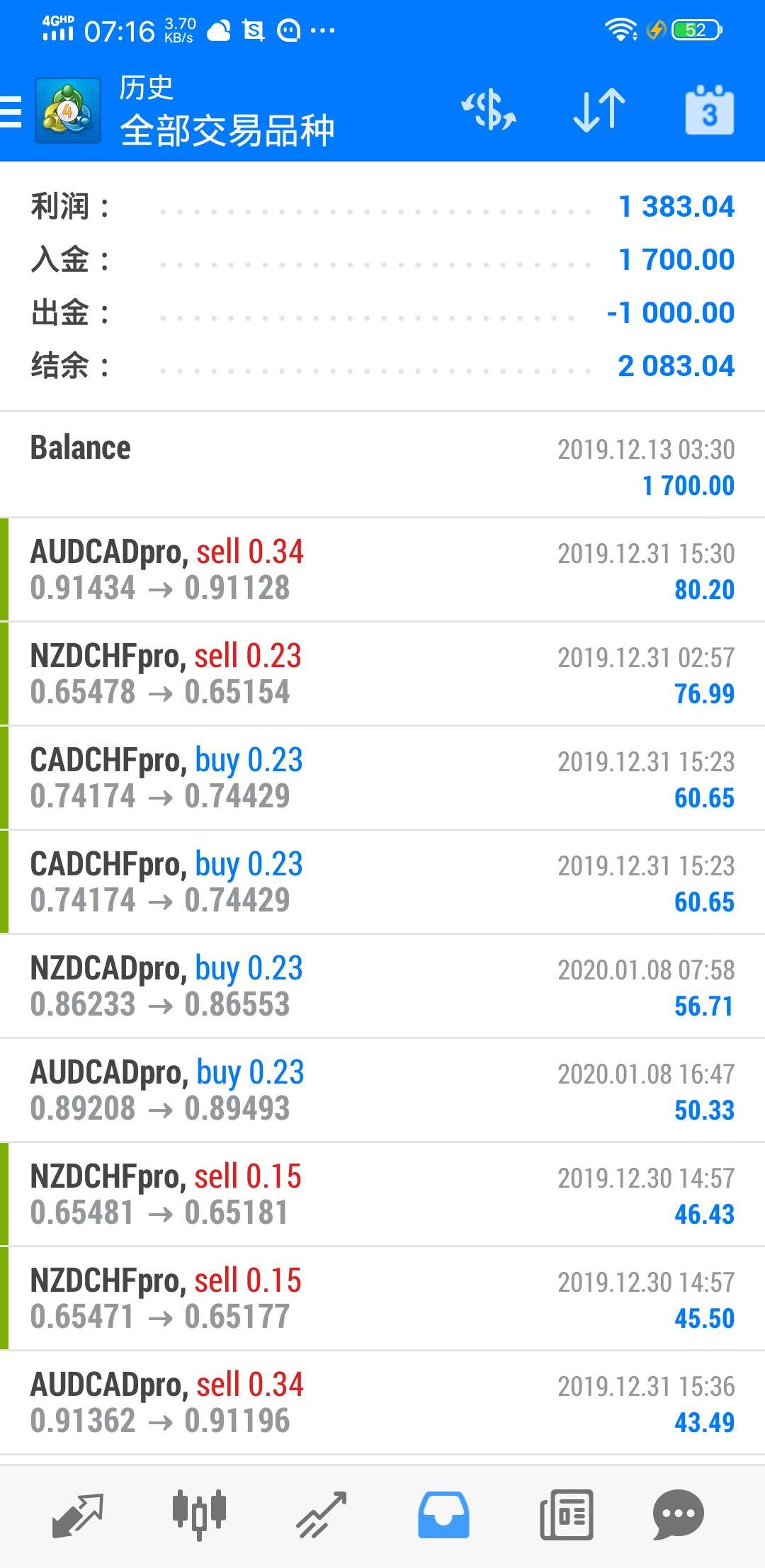
Task: Tap the MetaTrader 4 app logo
Action: (x=68, y=111)
